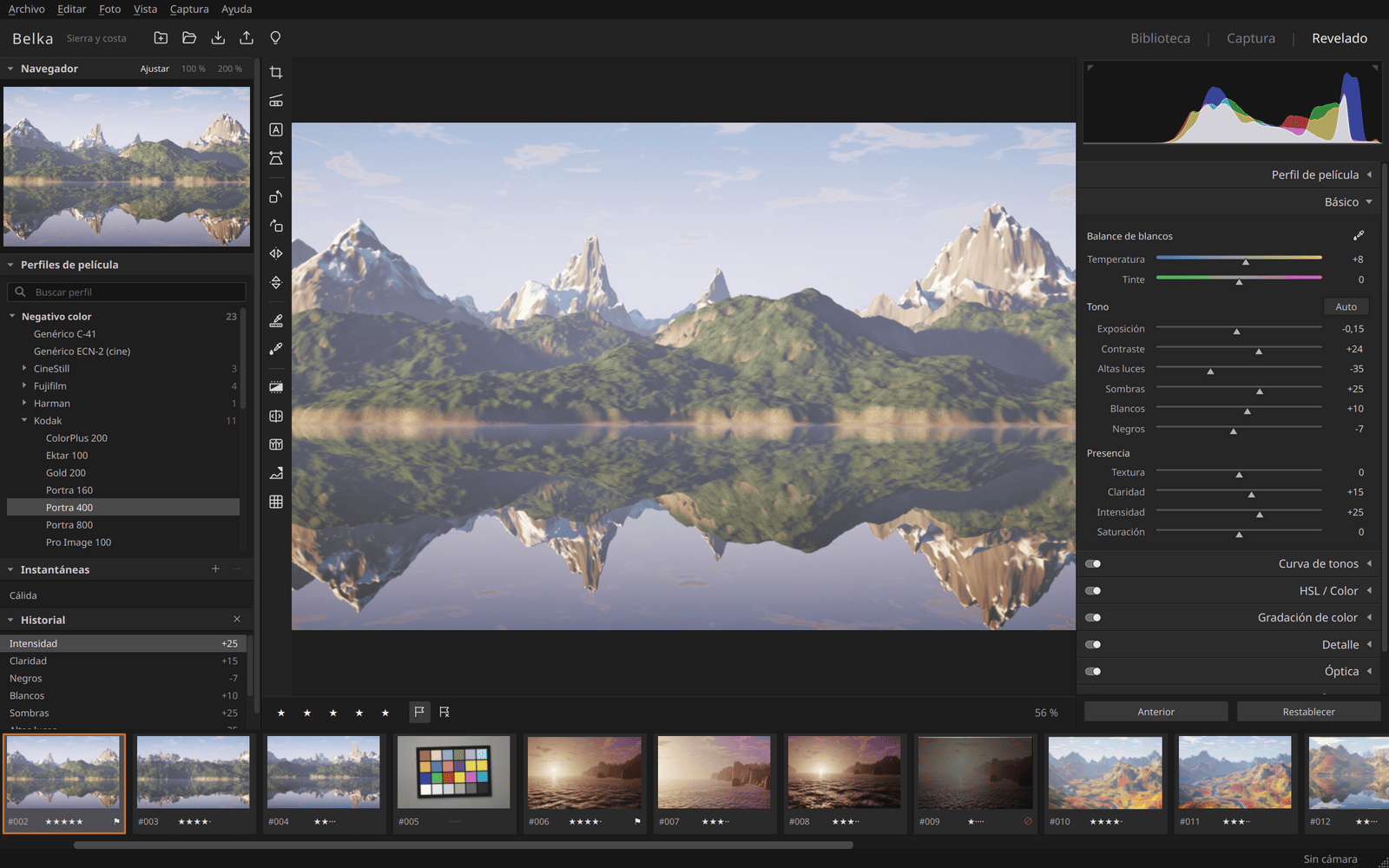Viewport: 1389px width, 868px height.
Task: Click the export upload icon
Action: tap(247, 37)
